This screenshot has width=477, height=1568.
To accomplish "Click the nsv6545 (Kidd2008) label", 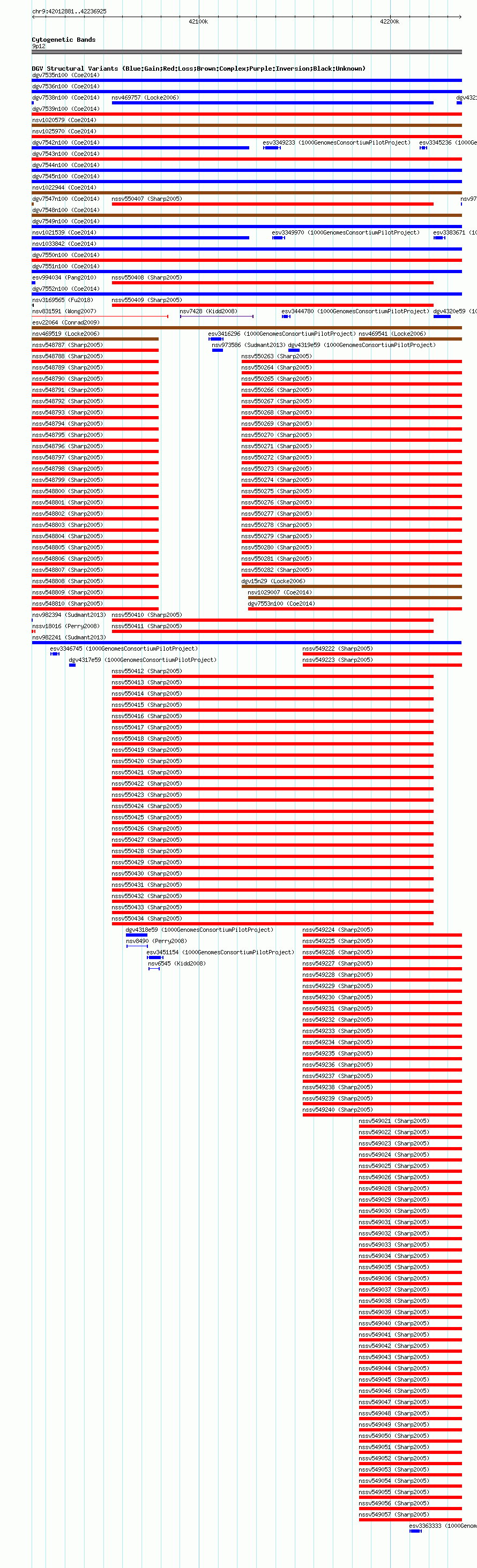I will [177, 964].
